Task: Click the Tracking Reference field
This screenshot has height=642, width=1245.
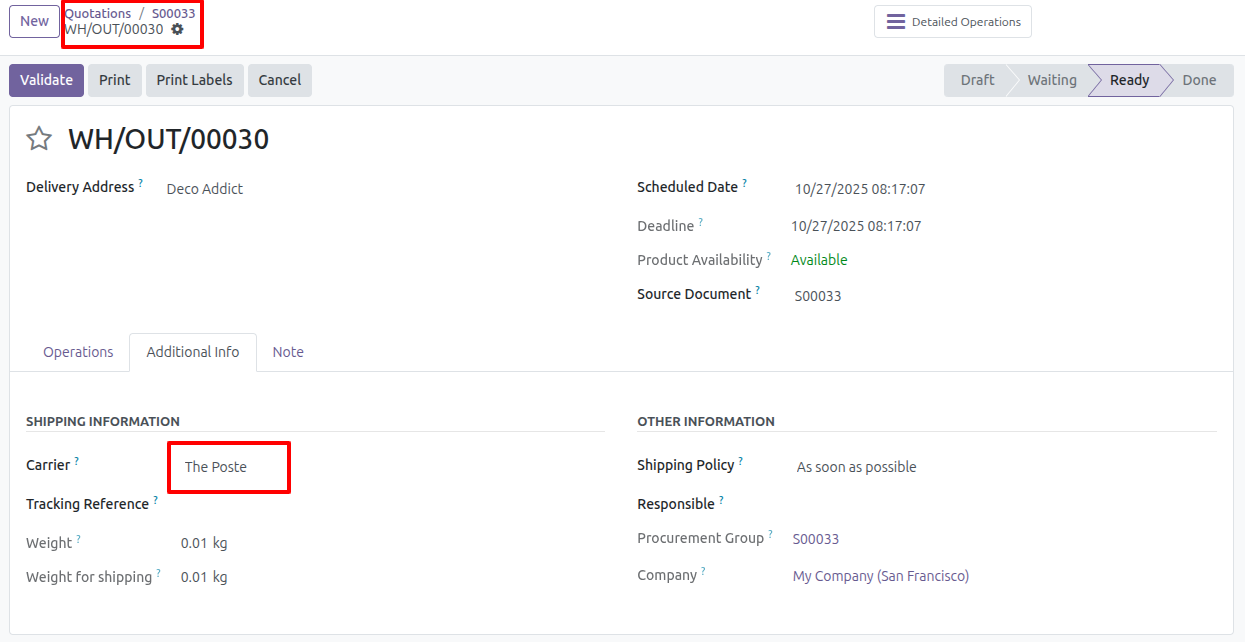Action: 392,504
